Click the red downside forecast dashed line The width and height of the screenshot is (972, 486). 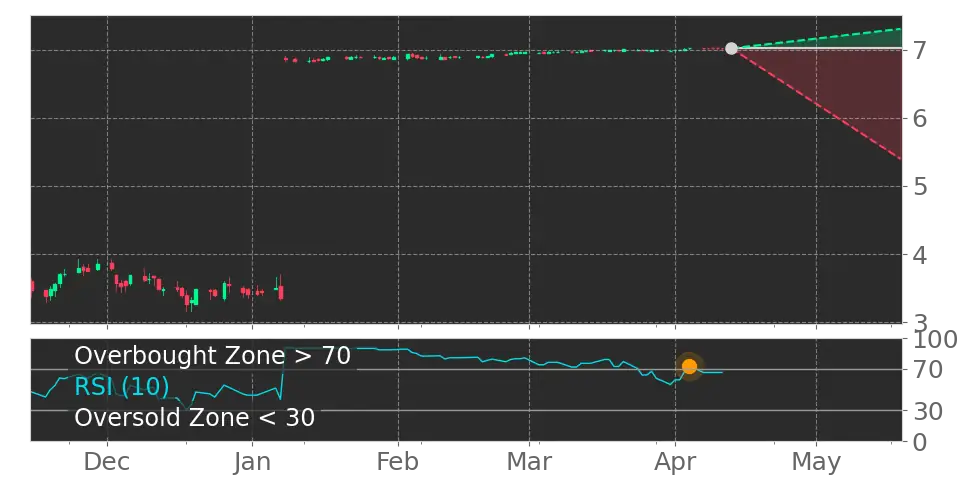point(816,104)
